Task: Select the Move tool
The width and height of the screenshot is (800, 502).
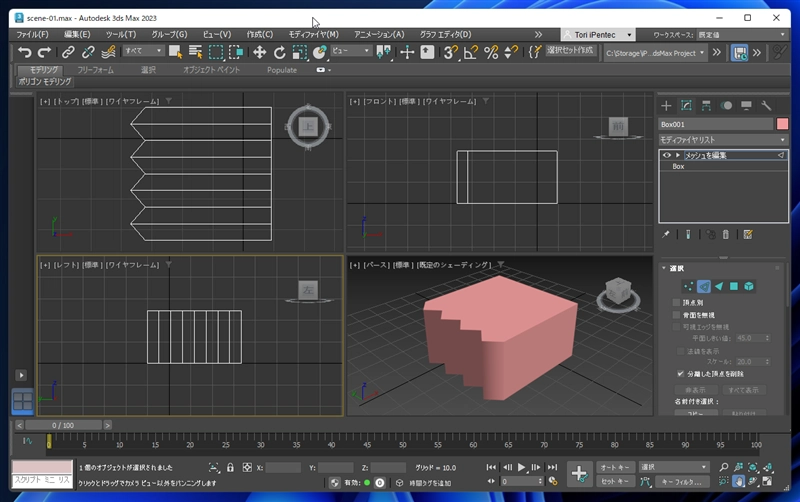Action: [x=259, y=52]
